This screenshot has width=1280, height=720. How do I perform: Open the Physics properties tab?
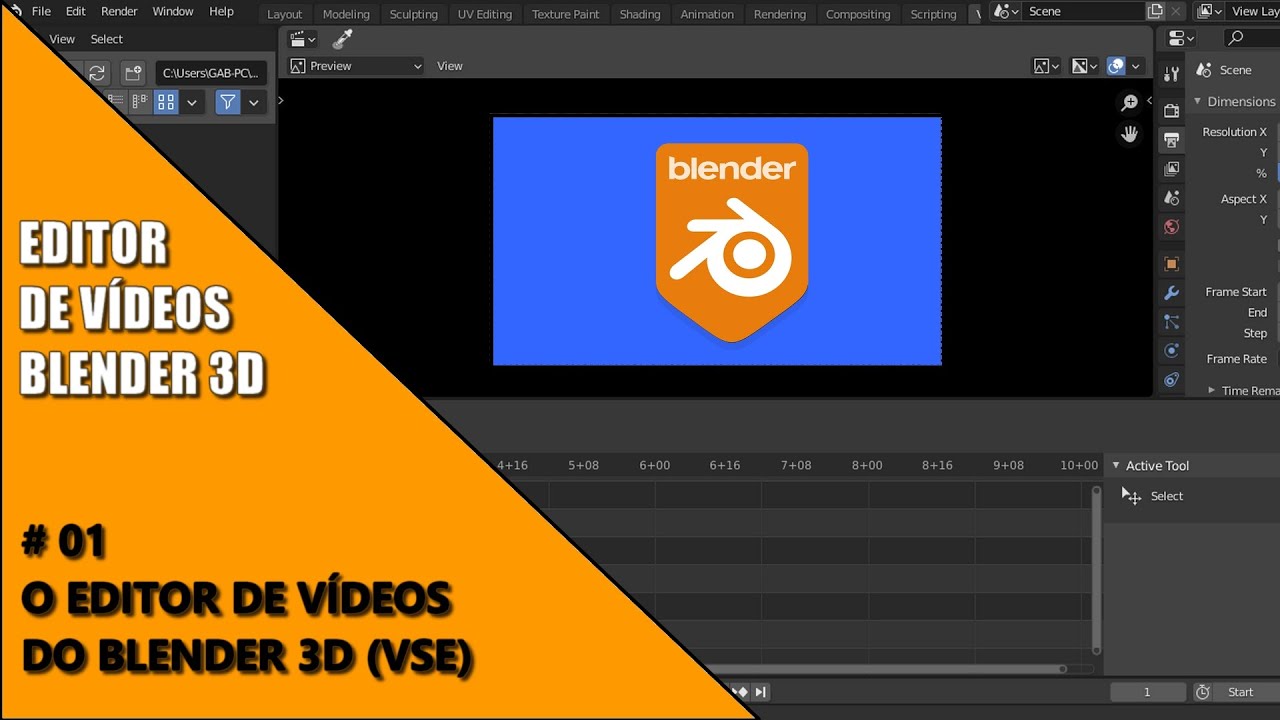point(1172,351)
